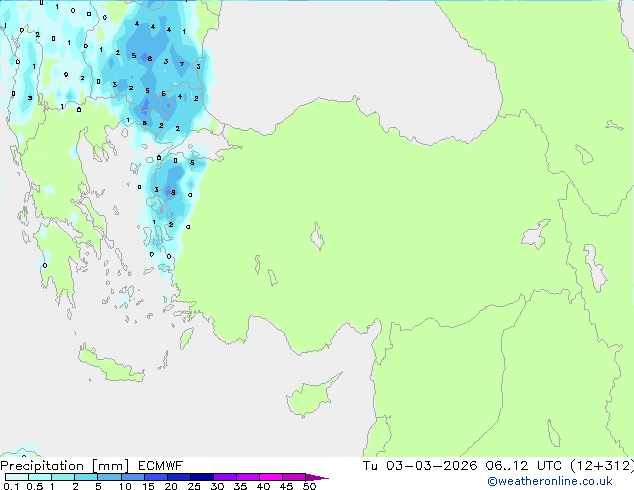Click the purple arrow above 50 mm
This screenshot has width=634, height=490.
pyautogui.click(x=317, y=477)
